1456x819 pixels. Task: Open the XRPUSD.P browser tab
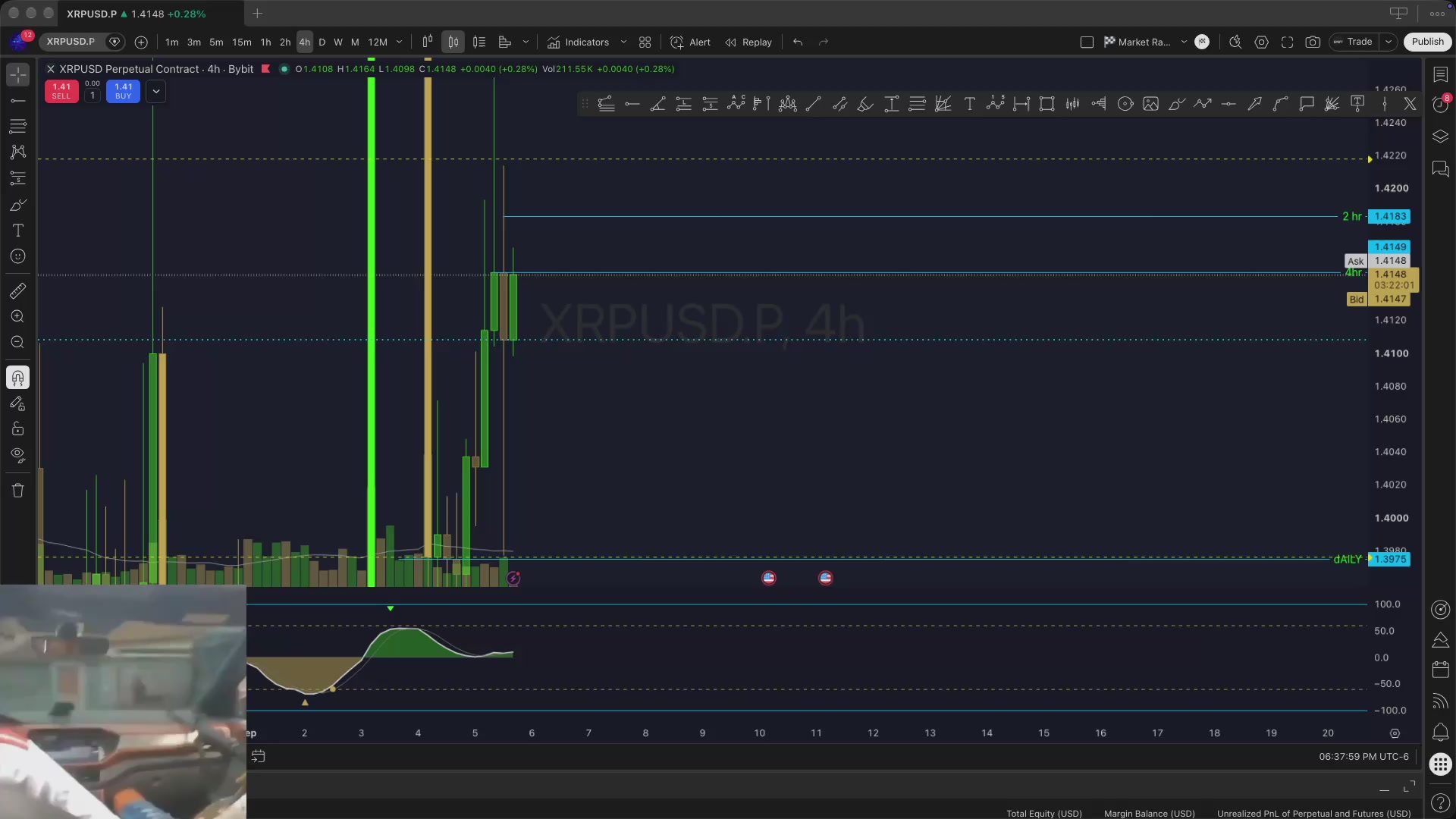[152, 14]
